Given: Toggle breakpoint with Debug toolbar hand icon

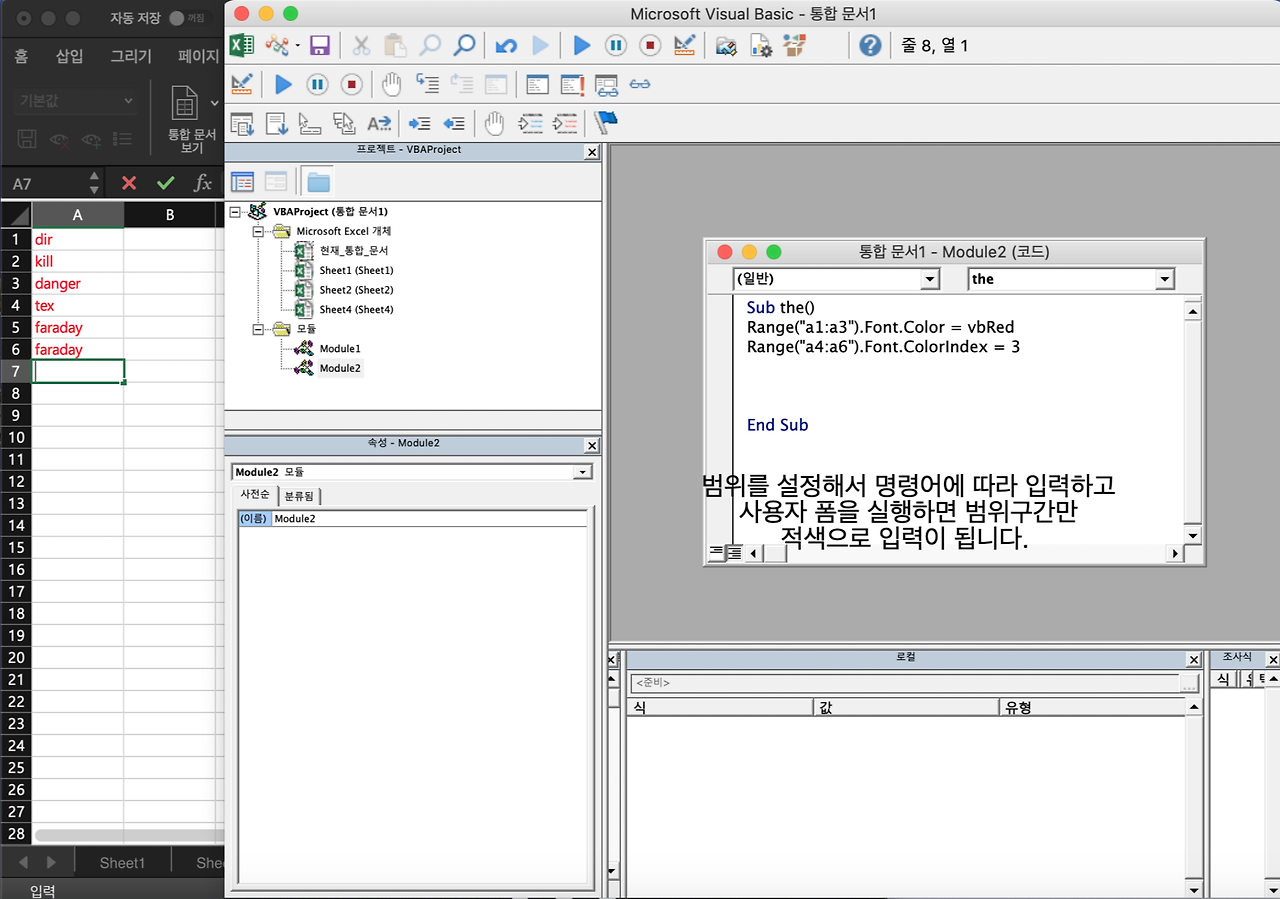Looking at the screenshot, I should [x=392, y=85].
